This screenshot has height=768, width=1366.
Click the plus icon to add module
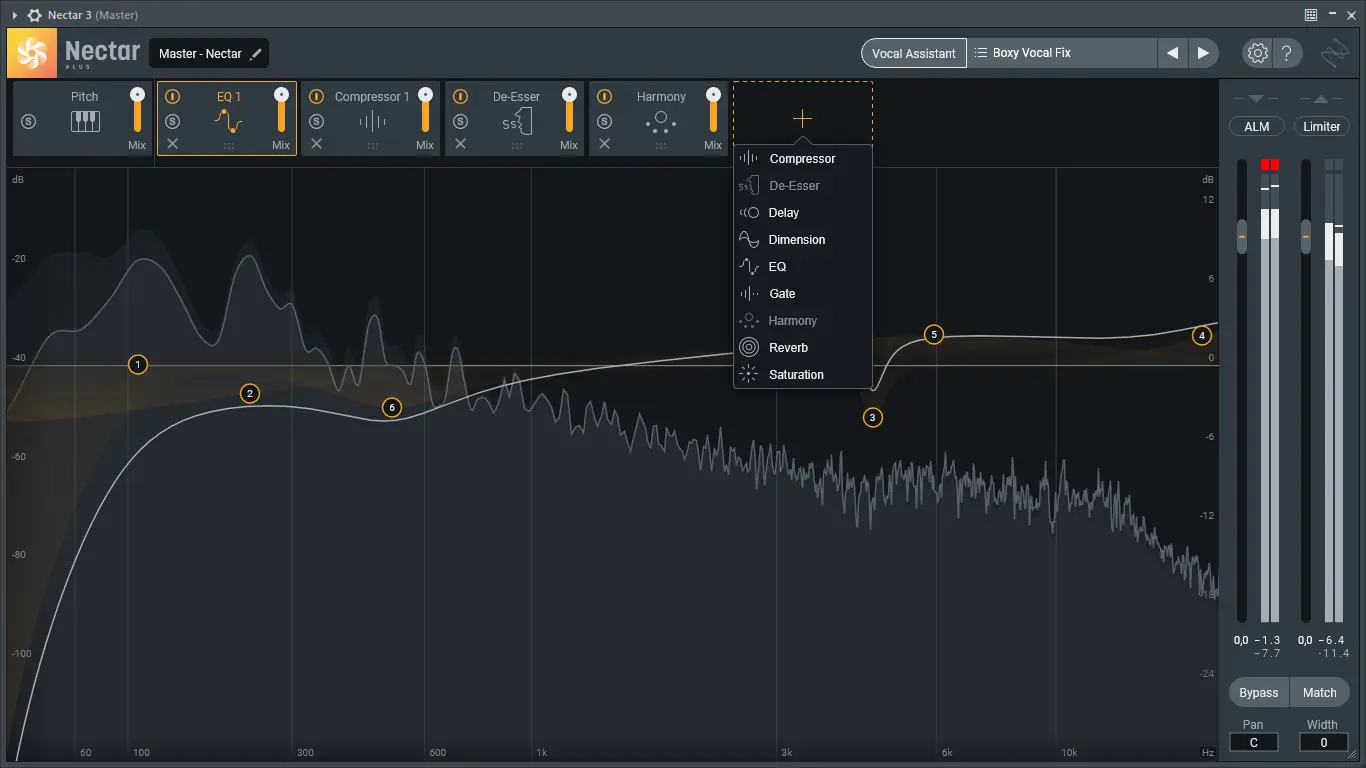click(802, 119)
